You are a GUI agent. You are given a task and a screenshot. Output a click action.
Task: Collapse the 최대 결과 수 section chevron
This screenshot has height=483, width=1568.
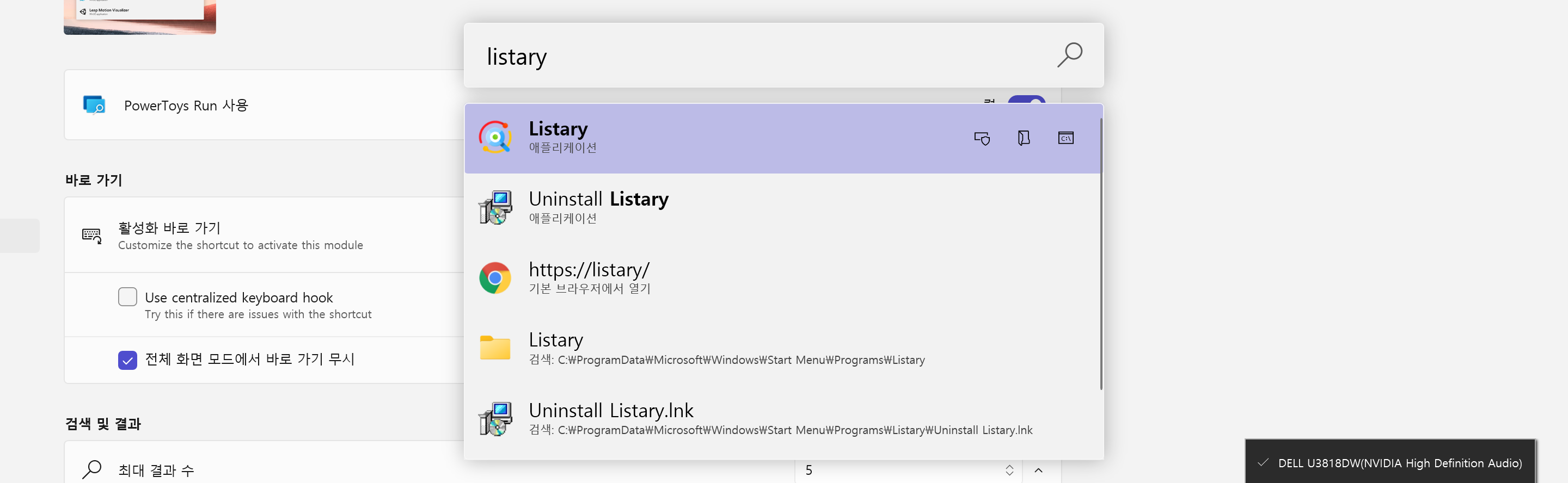pos(1038,470)
